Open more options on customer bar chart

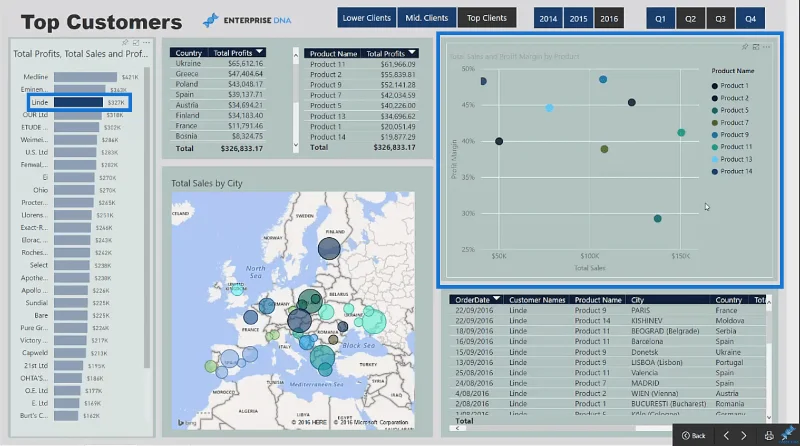(x=146, y=42)
